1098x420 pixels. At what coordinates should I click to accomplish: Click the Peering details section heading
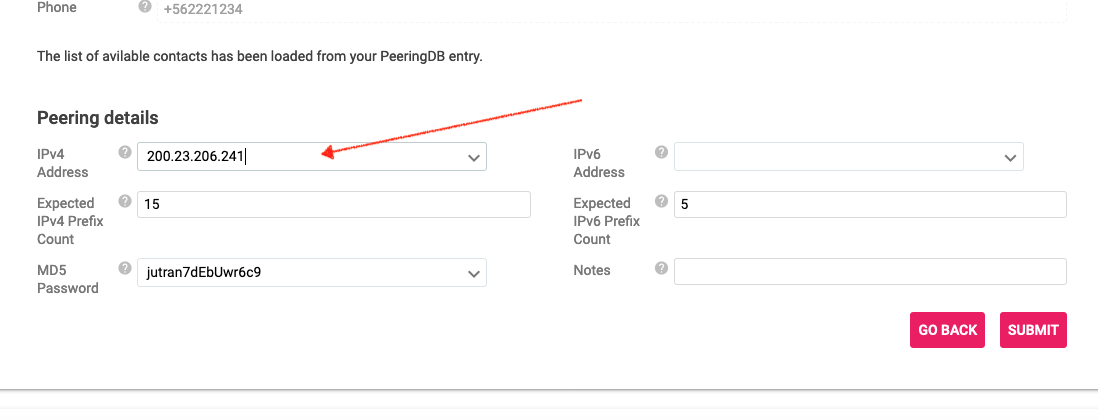(97, 118)
